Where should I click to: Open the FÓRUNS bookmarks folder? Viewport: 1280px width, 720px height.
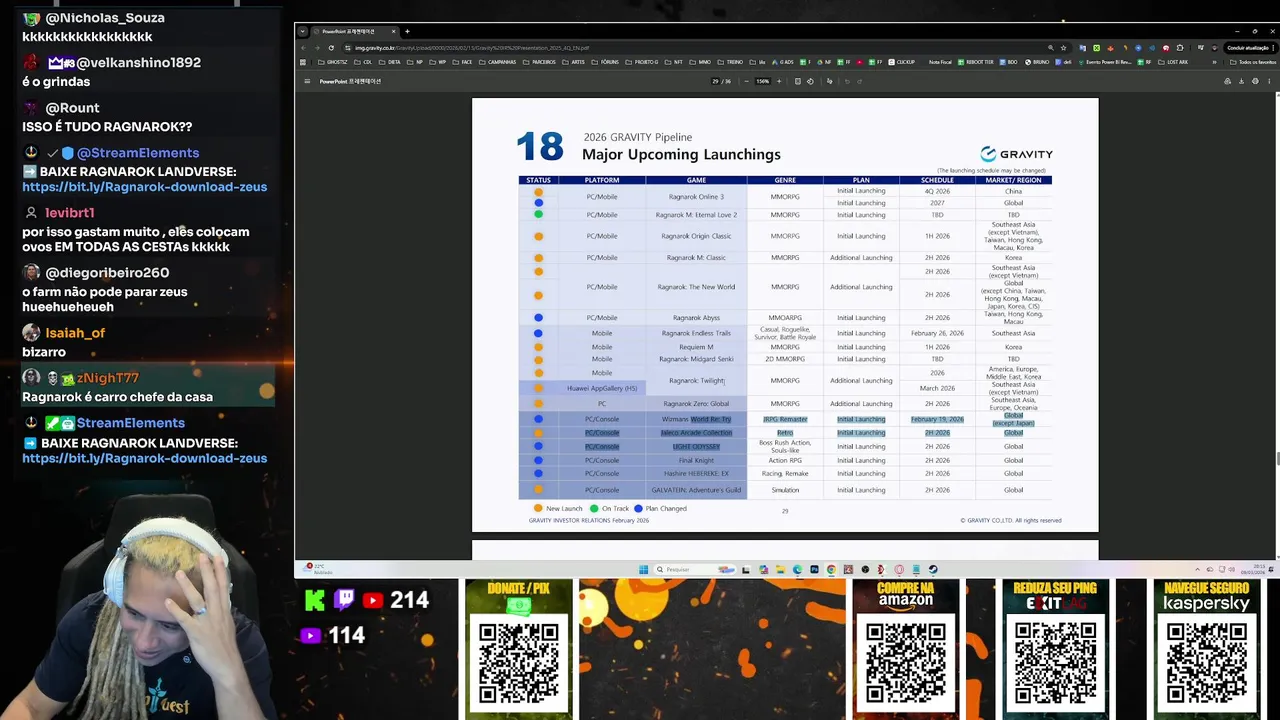pyautogui.click(x=605, y=62)
